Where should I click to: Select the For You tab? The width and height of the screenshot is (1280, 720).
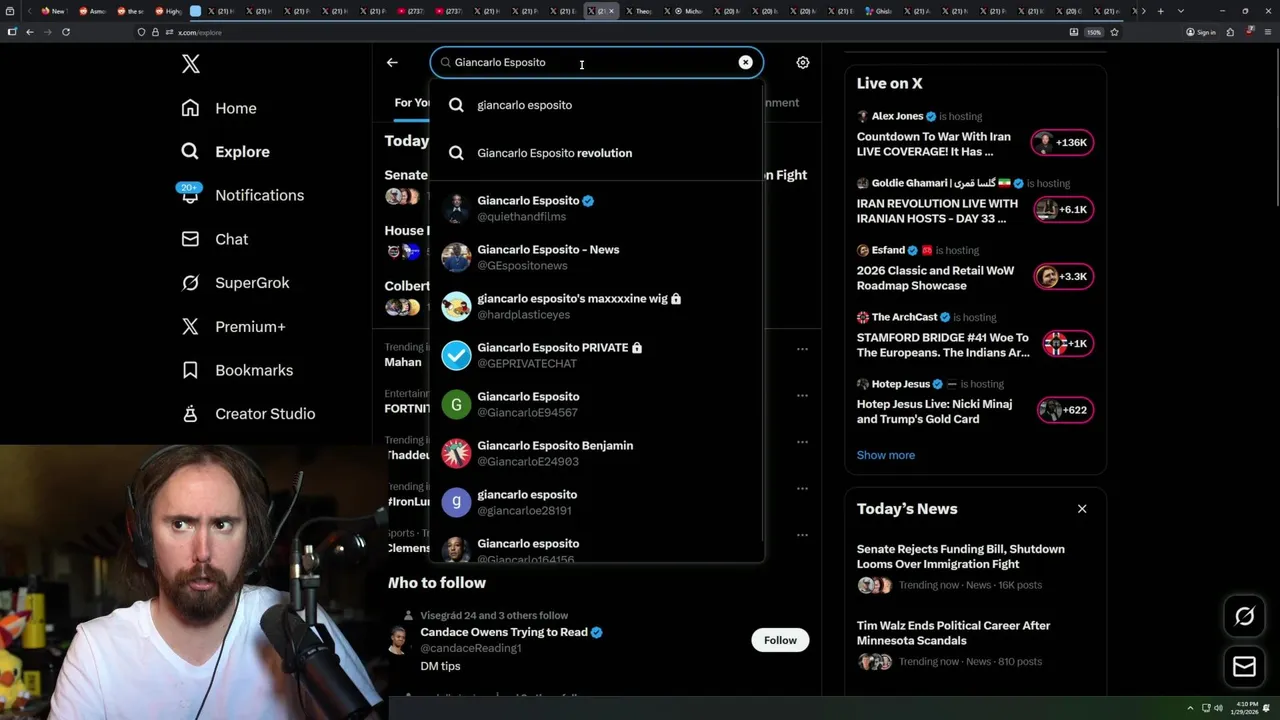point(412,103)
